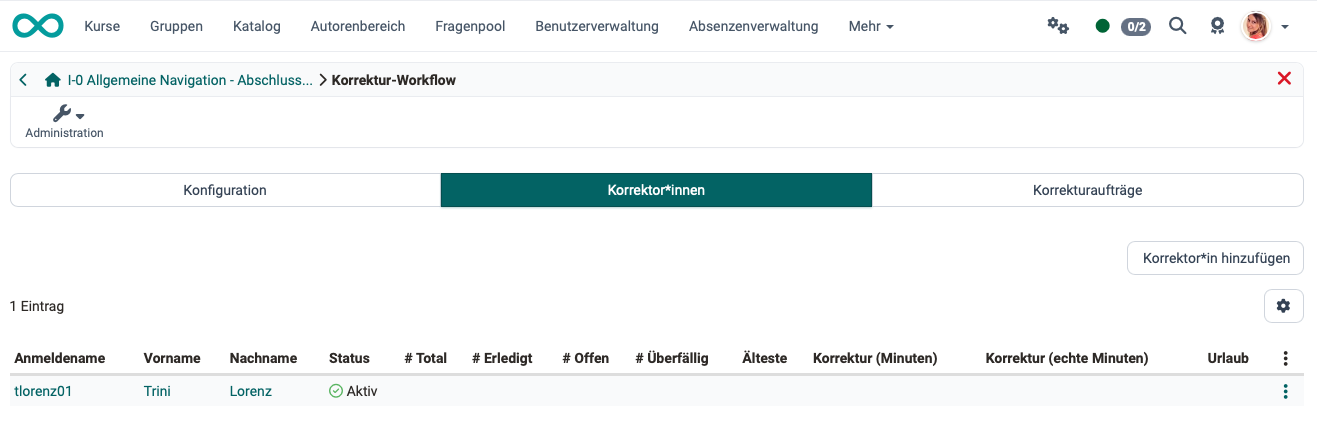The height and width of the screenshot is (421, 1317).
Task: Click the green online status dot
Action: click(x=1102, y=26)
